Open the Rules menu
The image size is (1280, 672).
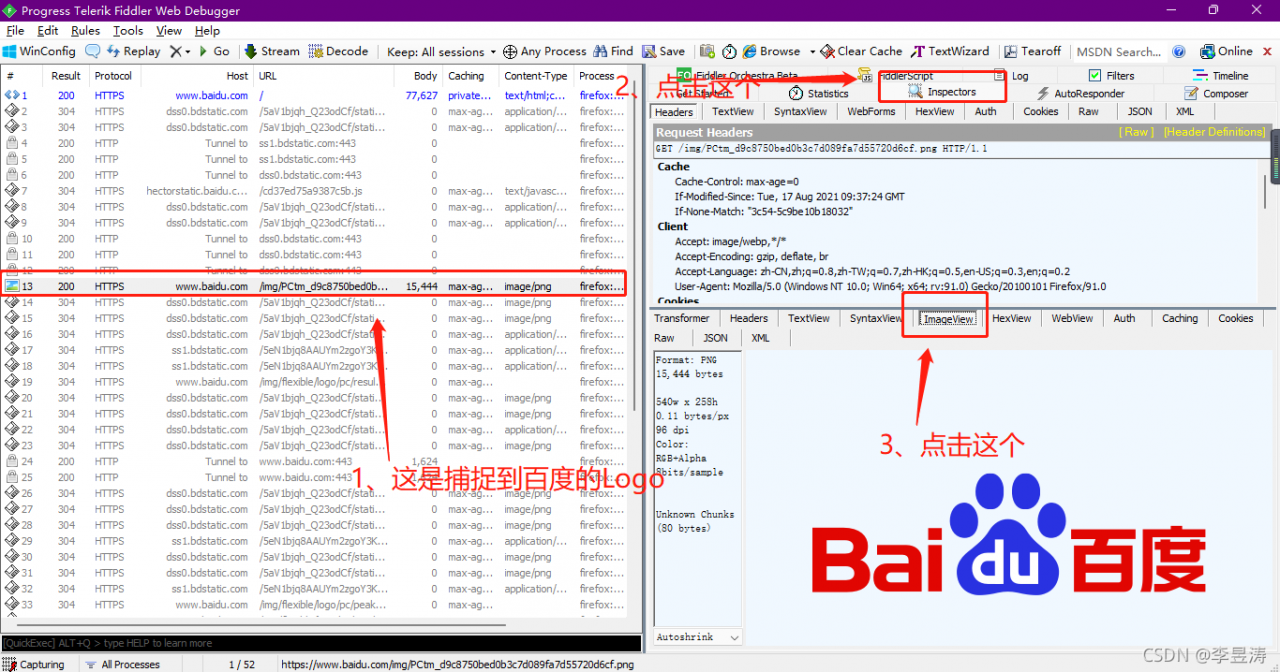tap(85, 31)
